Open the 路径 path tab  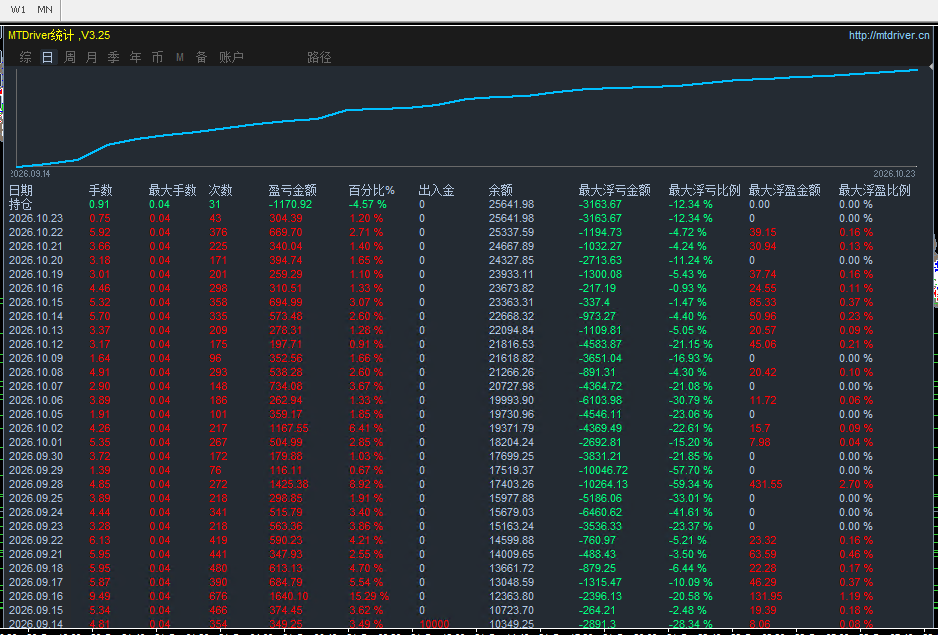pyautogui.click(x=319, y=57)
